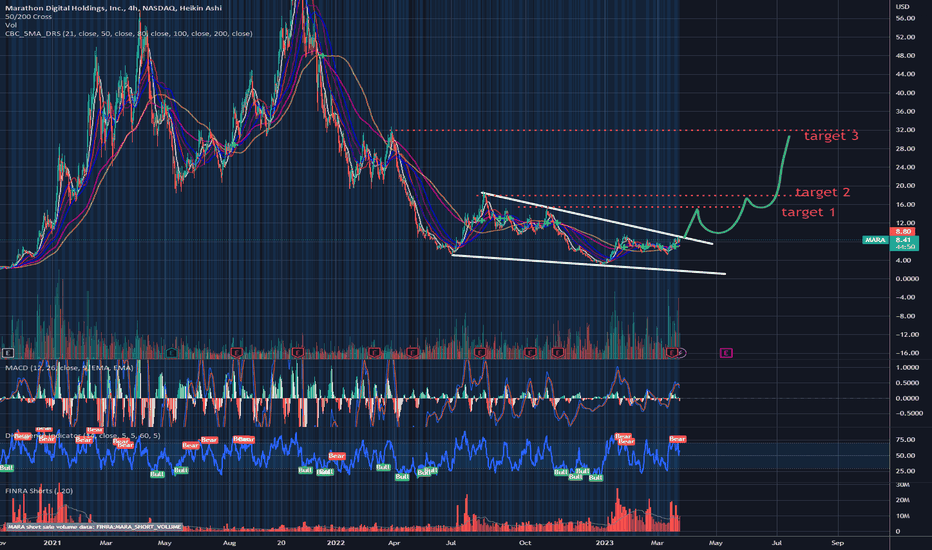Select the 'target 1' text annotation

coord(808,212)
